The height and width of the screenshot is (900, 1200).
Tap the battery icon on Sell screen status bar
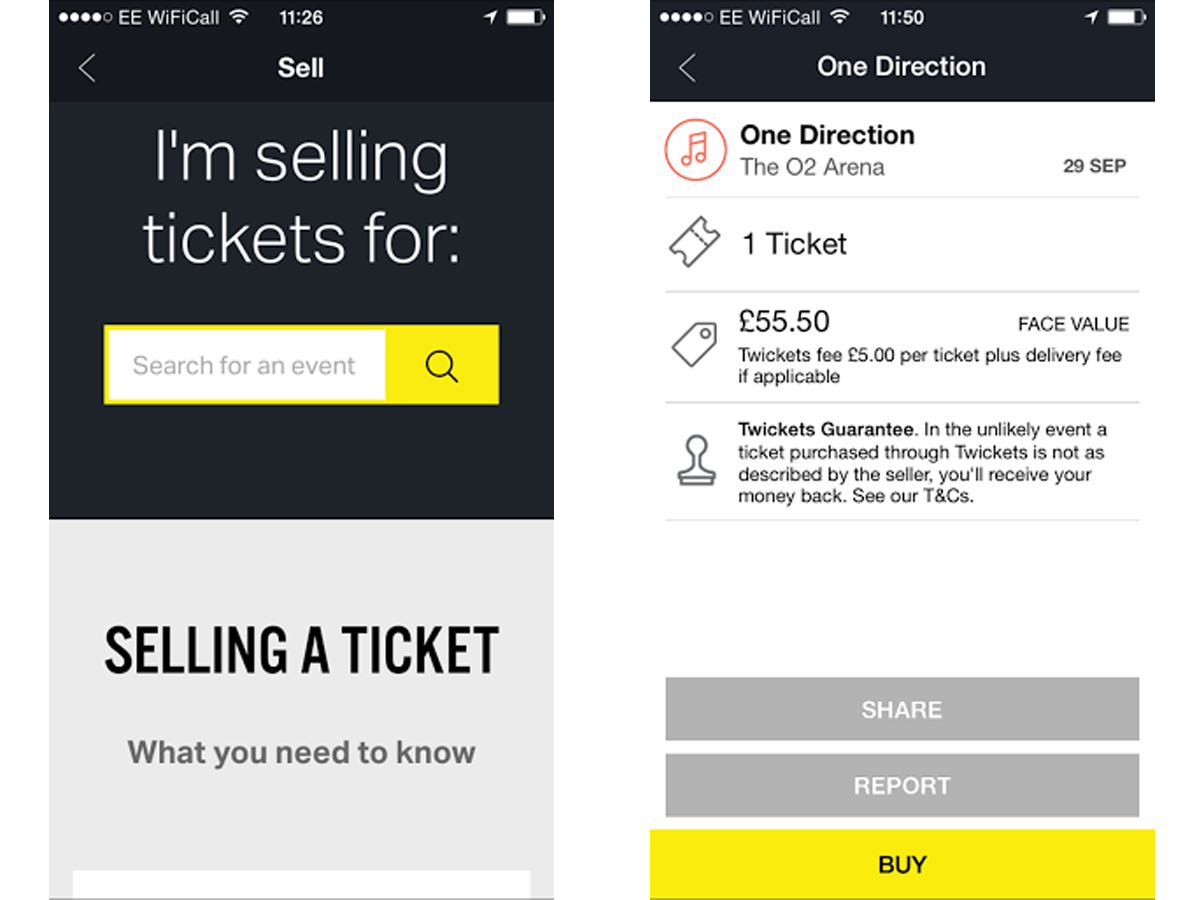click(526, 17)
